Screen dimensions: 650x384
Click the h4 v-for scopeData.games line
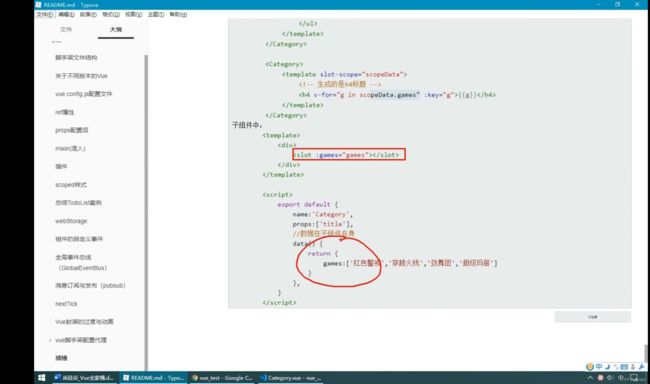[397, 95]
